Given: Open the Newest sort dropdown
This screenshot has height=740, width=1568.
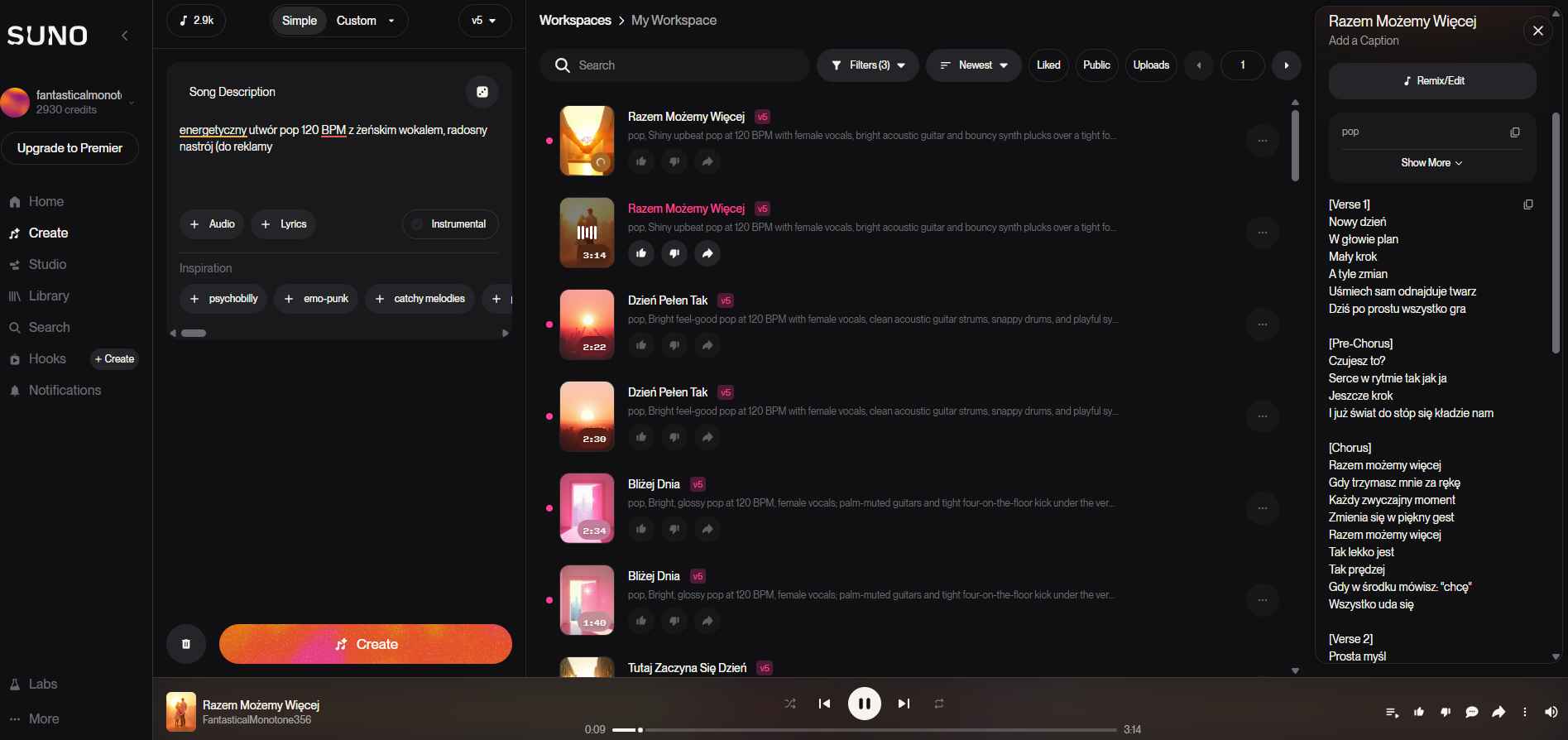Looking at the screenshot, I should point(974,65).
